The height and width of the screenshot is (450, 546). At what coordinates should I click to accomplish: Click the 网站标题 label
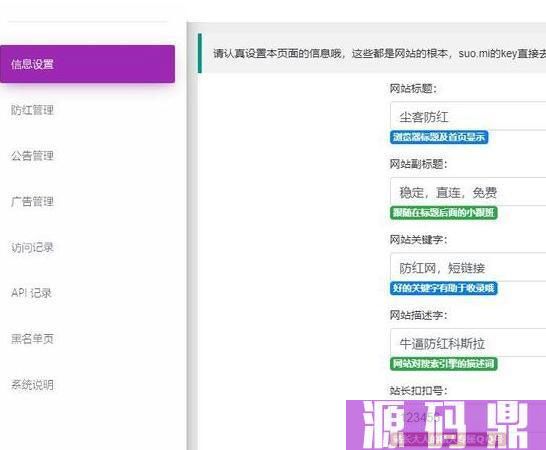click(413, 88)
